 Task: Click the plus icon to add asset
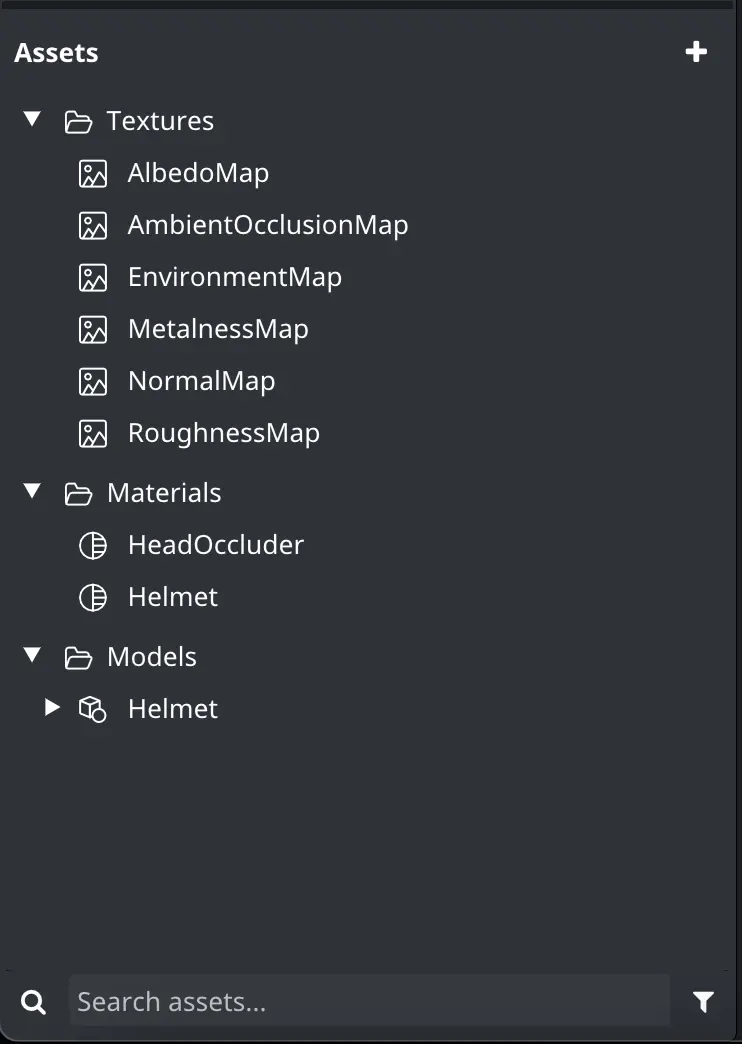pos(696,52)
